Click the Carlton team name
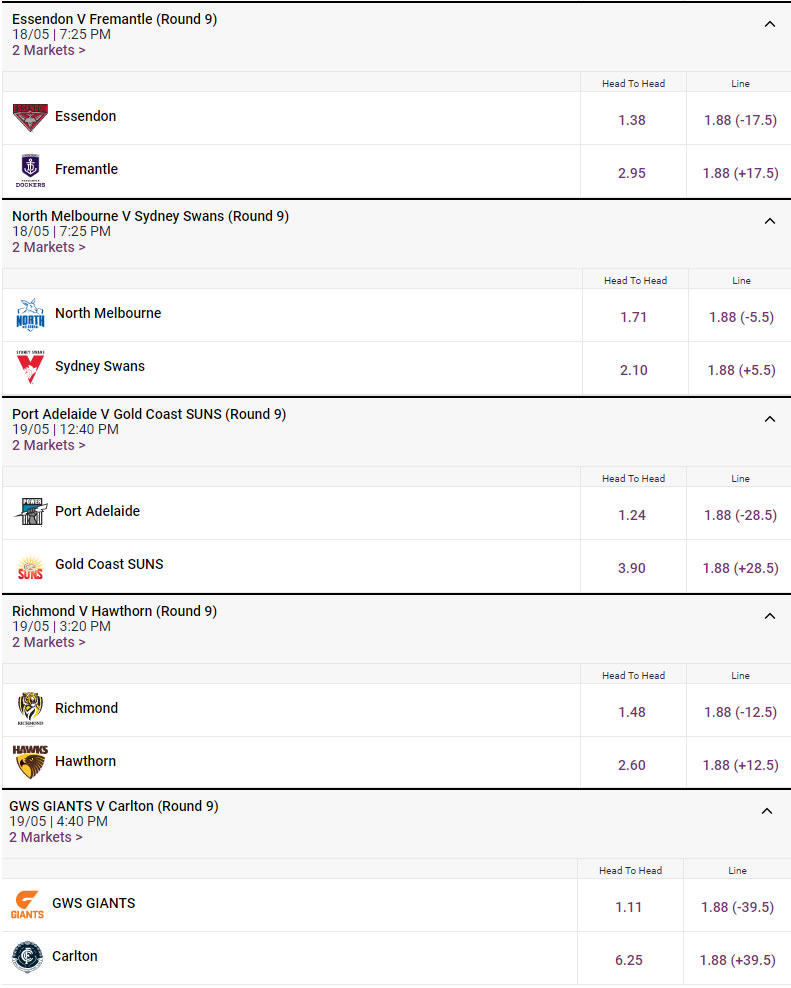The height and width of the screenshot is (988, 791). tap(75, 956)
